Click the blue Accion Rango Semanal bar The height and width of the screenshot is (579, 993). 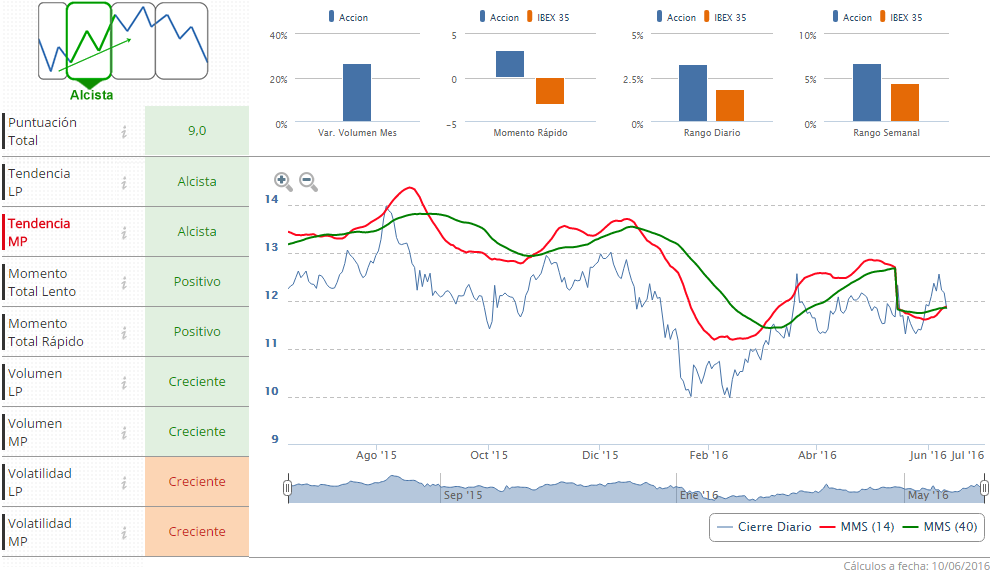click(x=867, y=92)
